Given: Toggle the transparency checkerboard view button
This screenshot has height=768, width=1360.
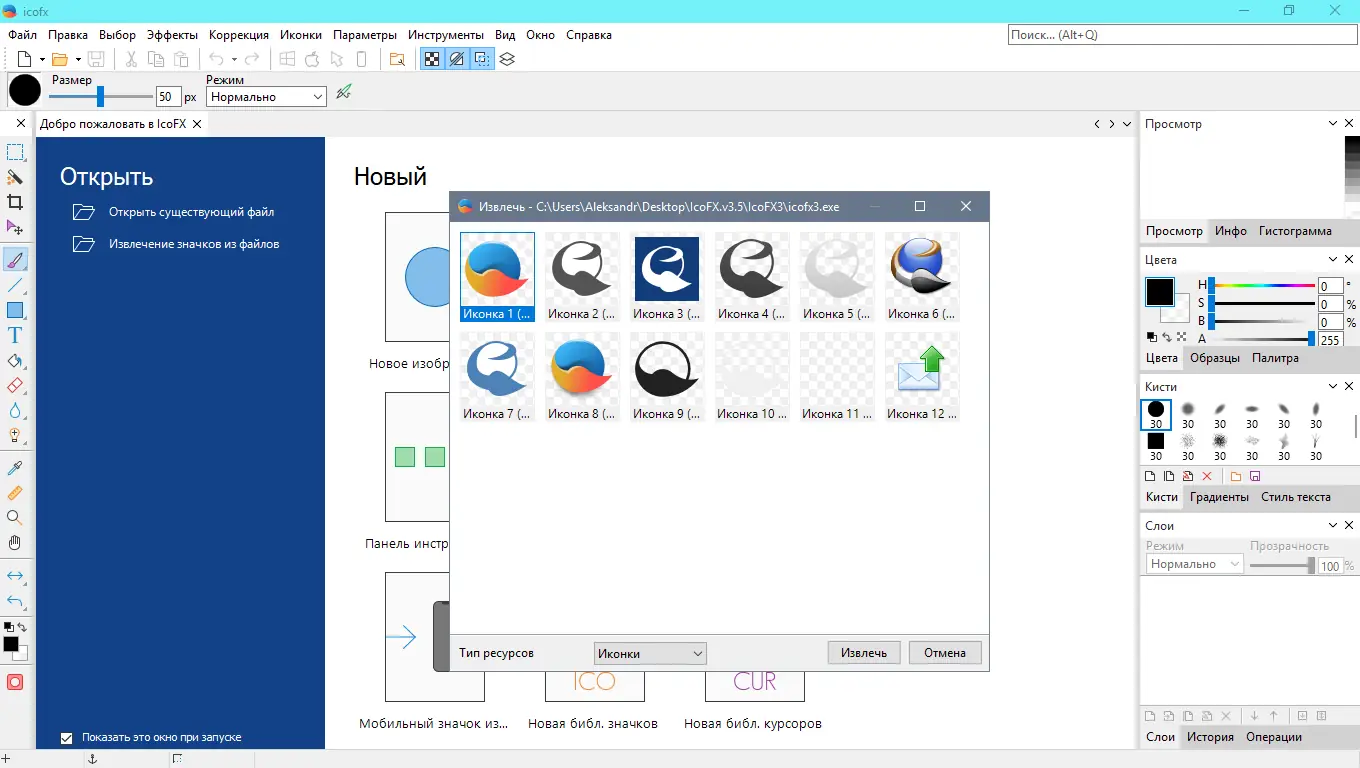Looking at the screenshot, I should (432, 59).
